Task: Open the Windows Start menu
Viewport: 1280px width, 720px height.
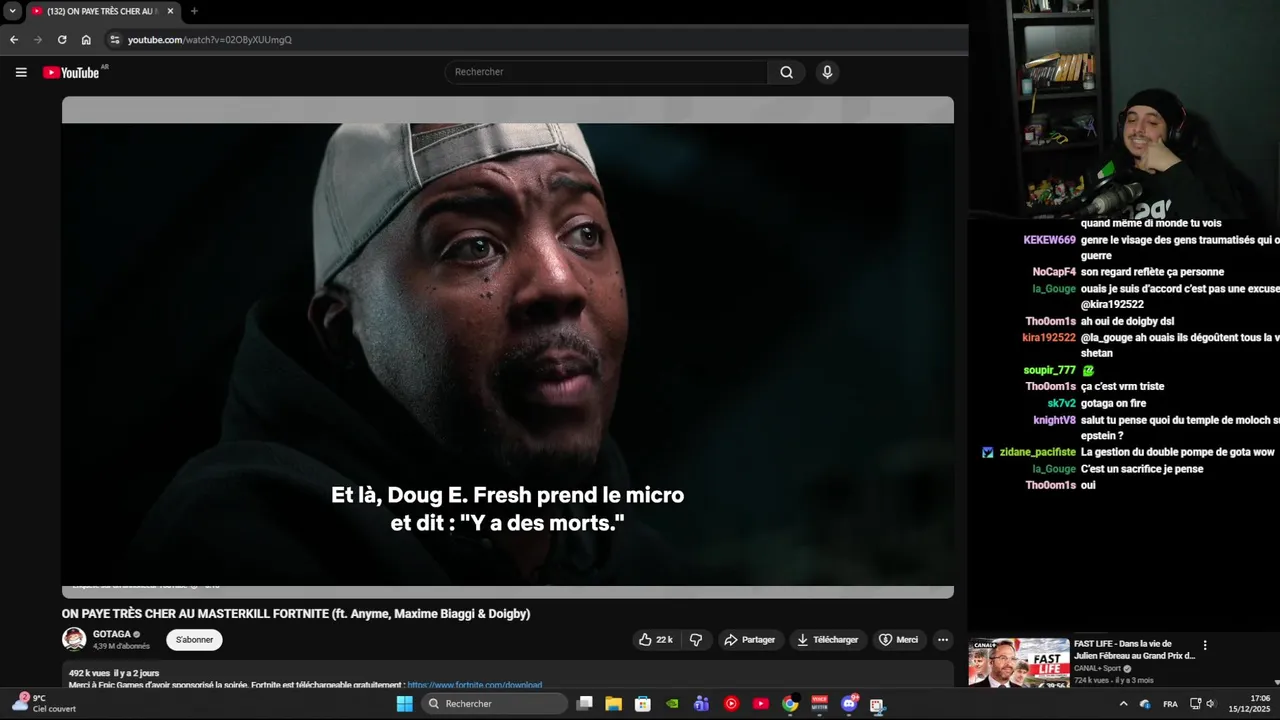Action: tap(404, 704)
